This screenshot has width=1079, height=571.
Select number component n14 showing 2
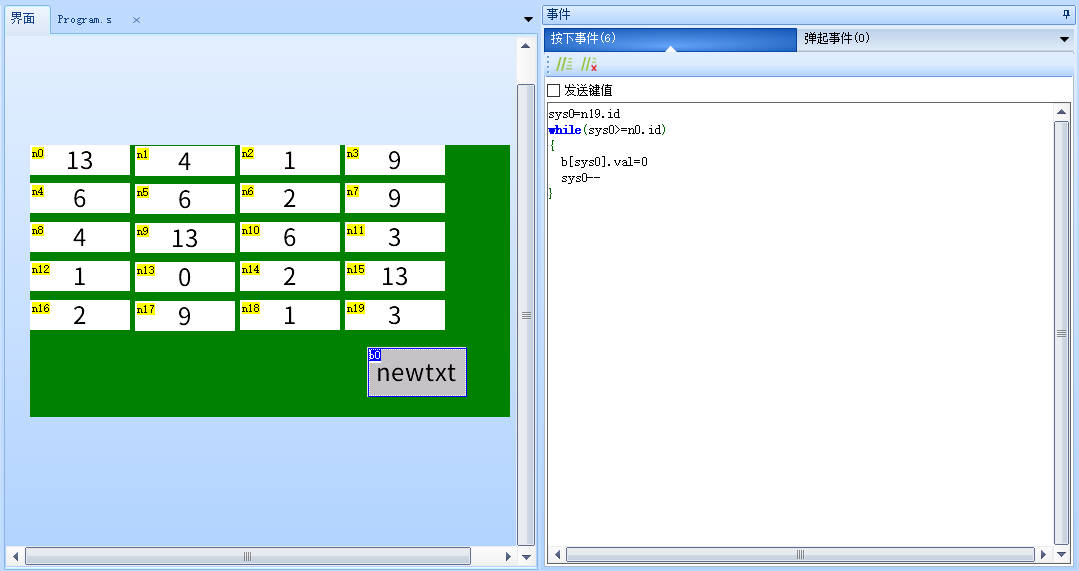[x=290, y=276]
